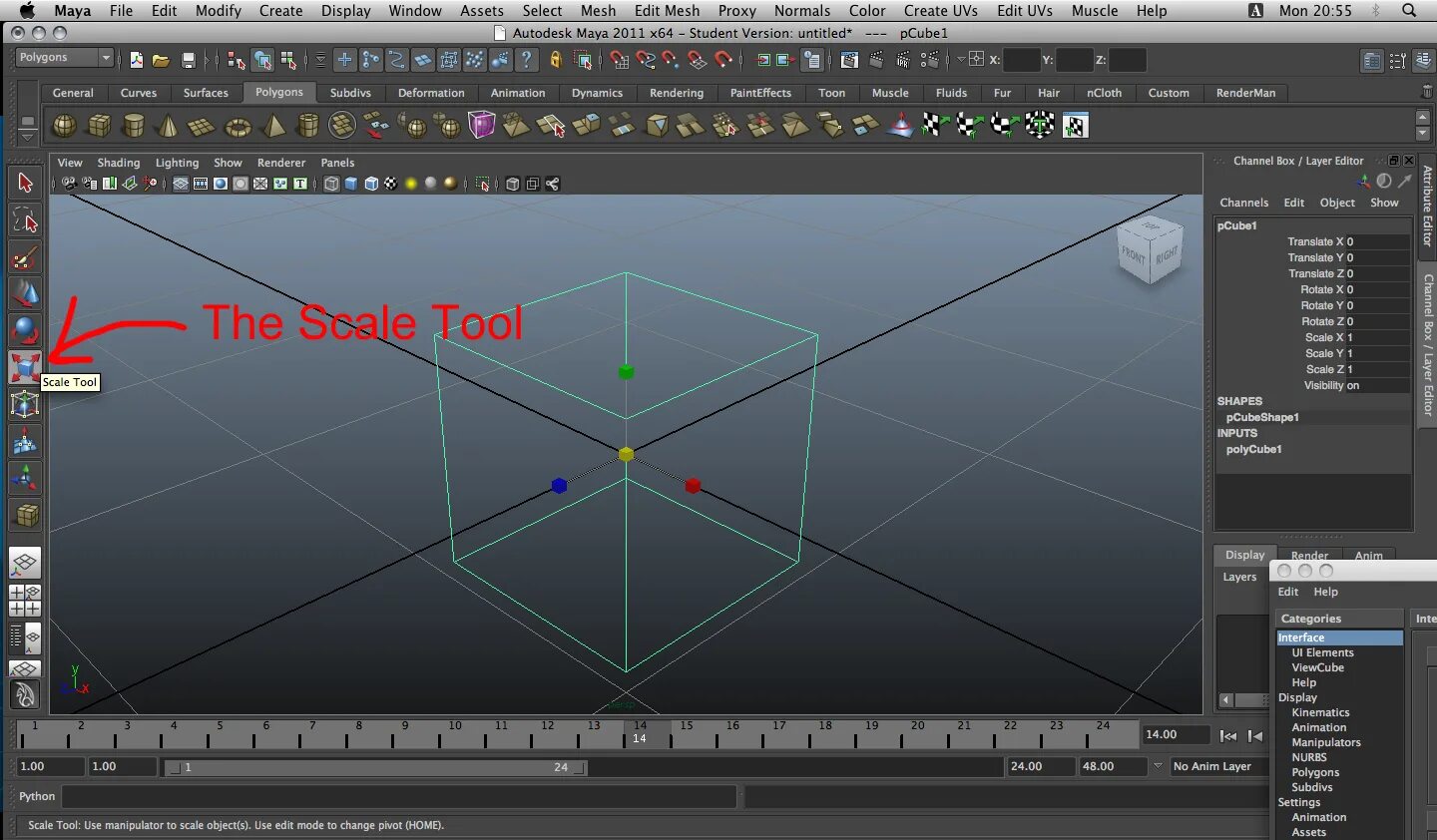The width and height of the screenshot is (1437, 840).
Task: Click the last-used tool cube icon
Action: click(x=25, y=515)
